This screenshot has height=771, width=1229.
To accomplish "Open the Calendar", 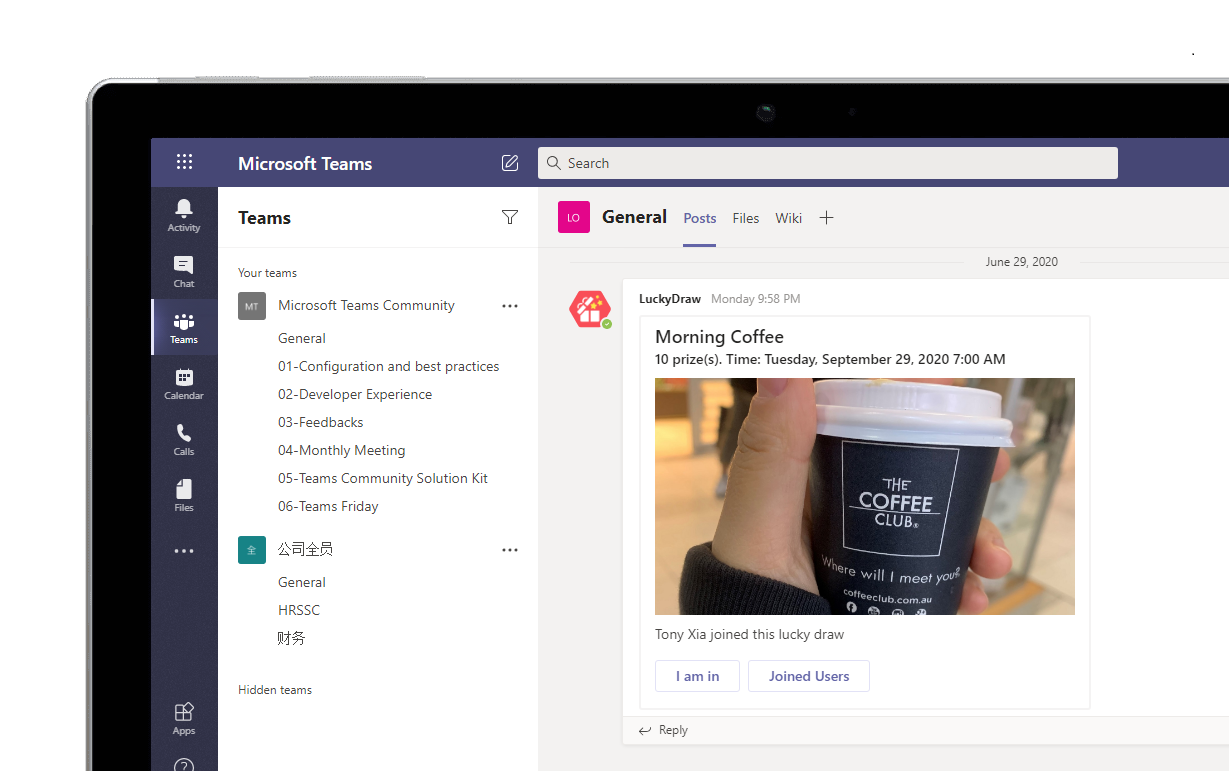I will pyautogui.click(x=184, y=382).
